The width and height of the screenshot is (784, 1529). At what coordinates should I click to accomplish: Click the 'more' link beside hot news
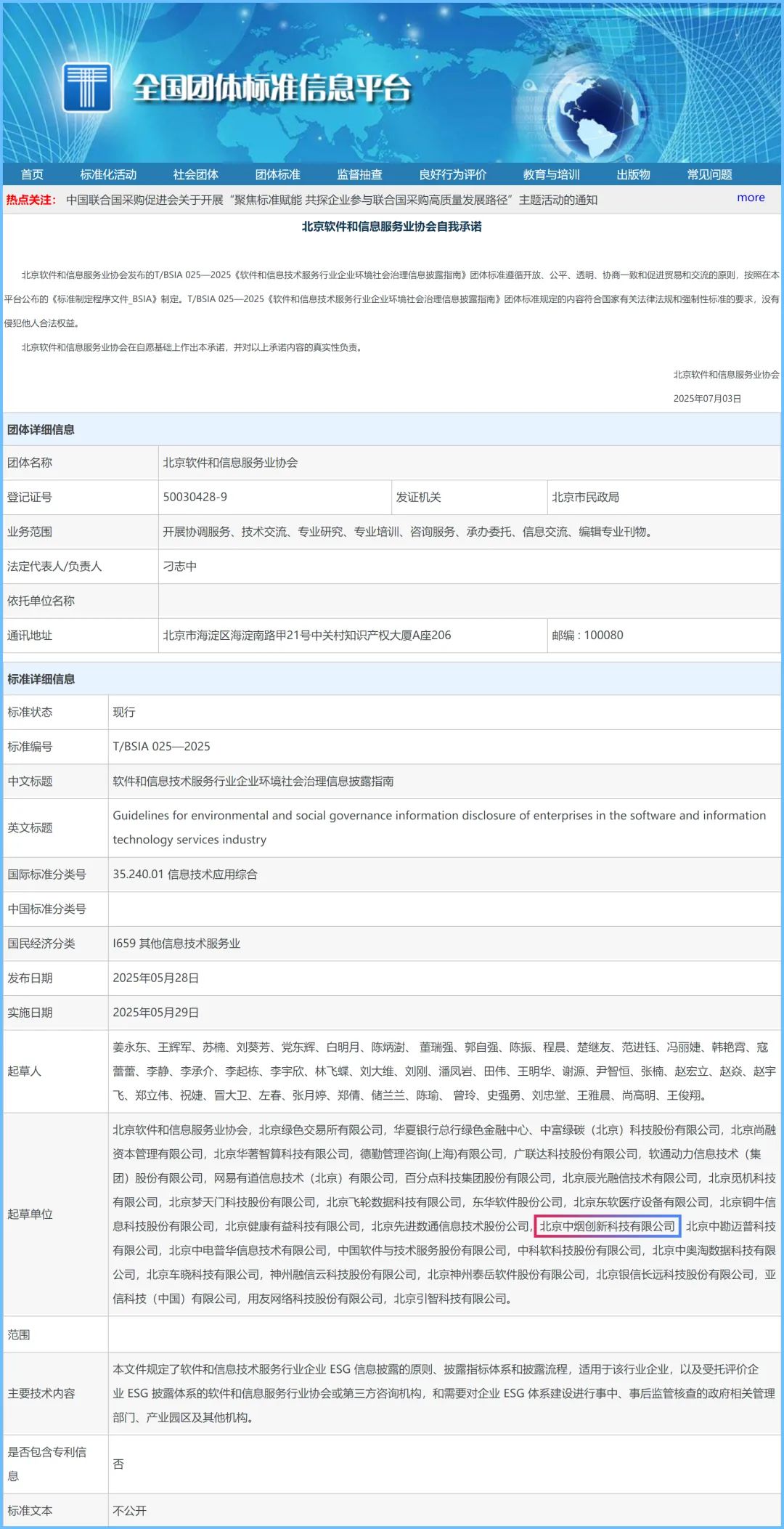tap(751, 198)
